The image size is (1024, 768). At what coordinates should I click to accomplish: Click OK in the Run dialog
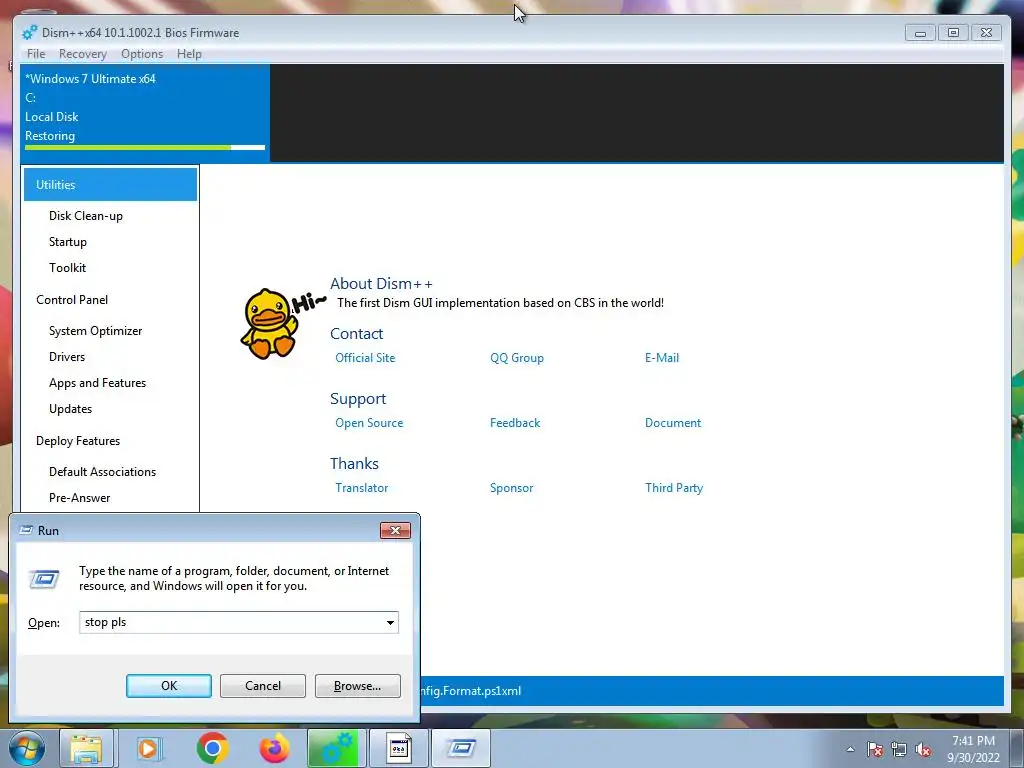click(x=168, y=686)
